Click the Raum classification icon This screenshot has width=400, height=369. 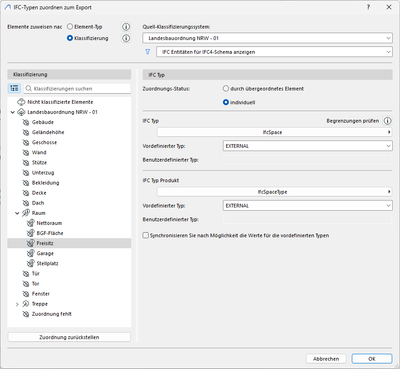point(26,213)
